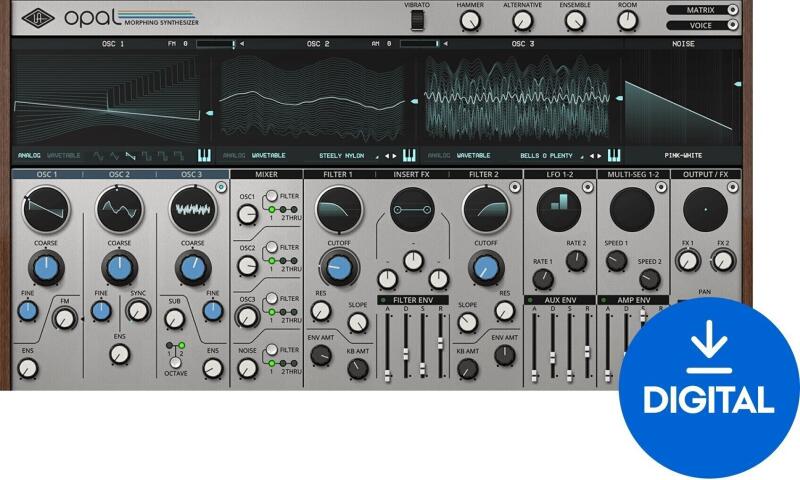The image size is (800, 480).
Task: Select the Multi-Seg 1-2 section header
Action: (634, 174)
